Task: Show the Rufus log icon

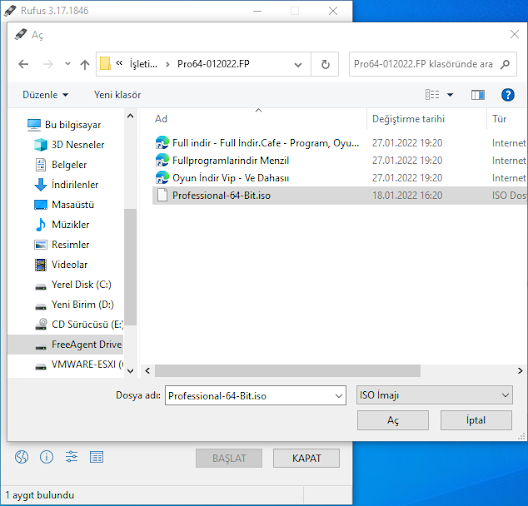Action: pos(96,457)
